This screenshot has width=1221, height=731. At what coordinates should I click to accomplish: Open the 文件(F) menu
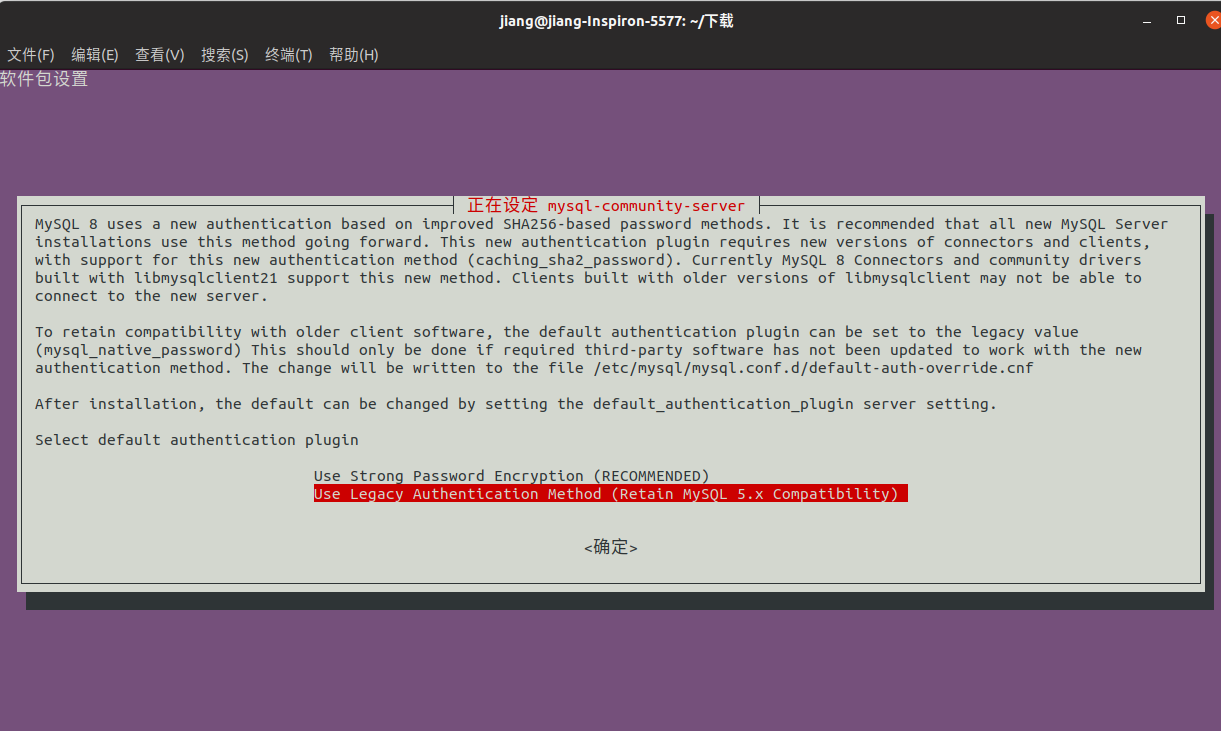(30, 55)
